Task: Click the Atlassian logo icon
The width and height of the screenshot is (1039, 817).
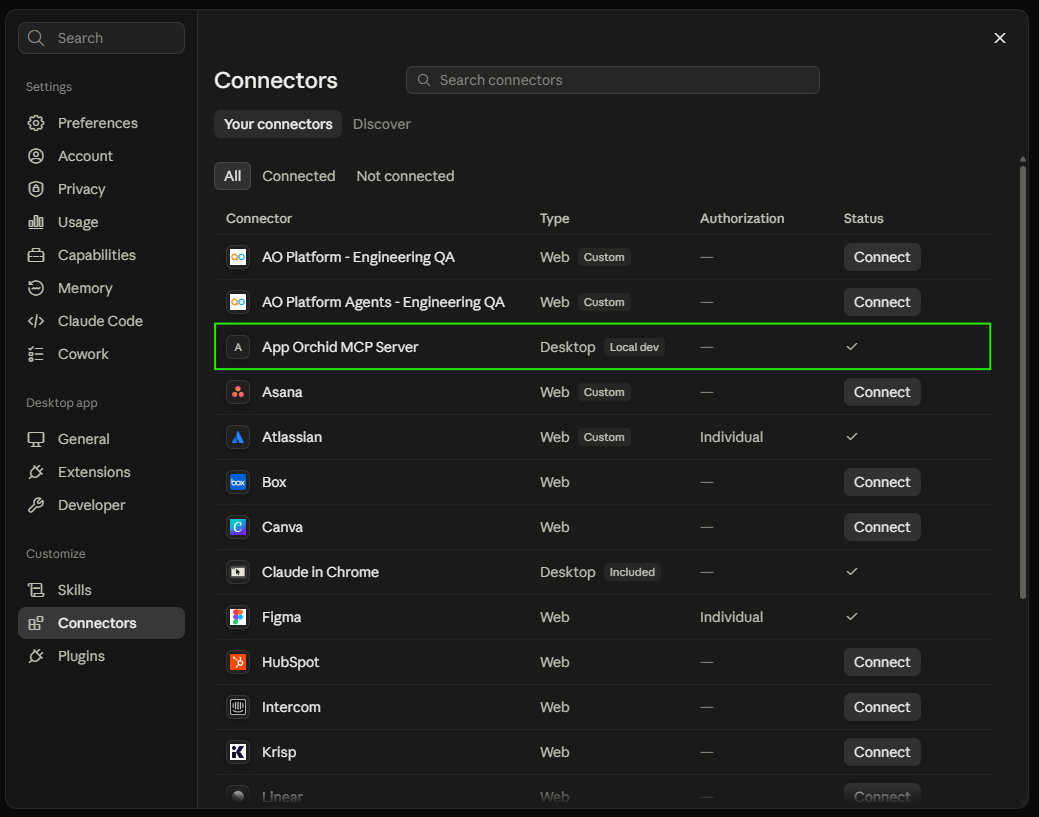Action: click(x=238, y=437)
